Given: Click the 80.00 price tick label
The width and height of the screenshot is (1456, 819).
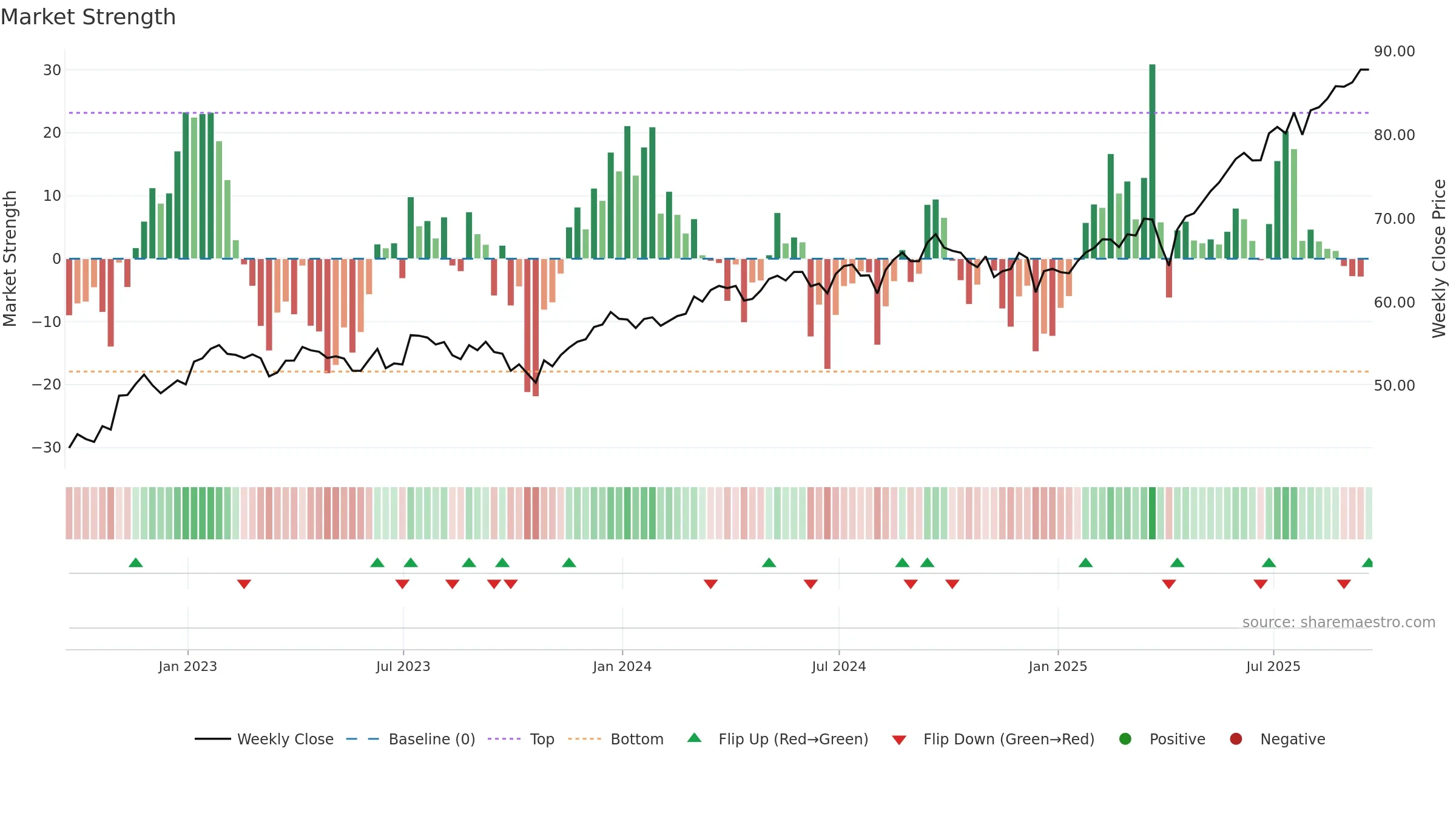Looking at the screenshot, I should 1394,135.
